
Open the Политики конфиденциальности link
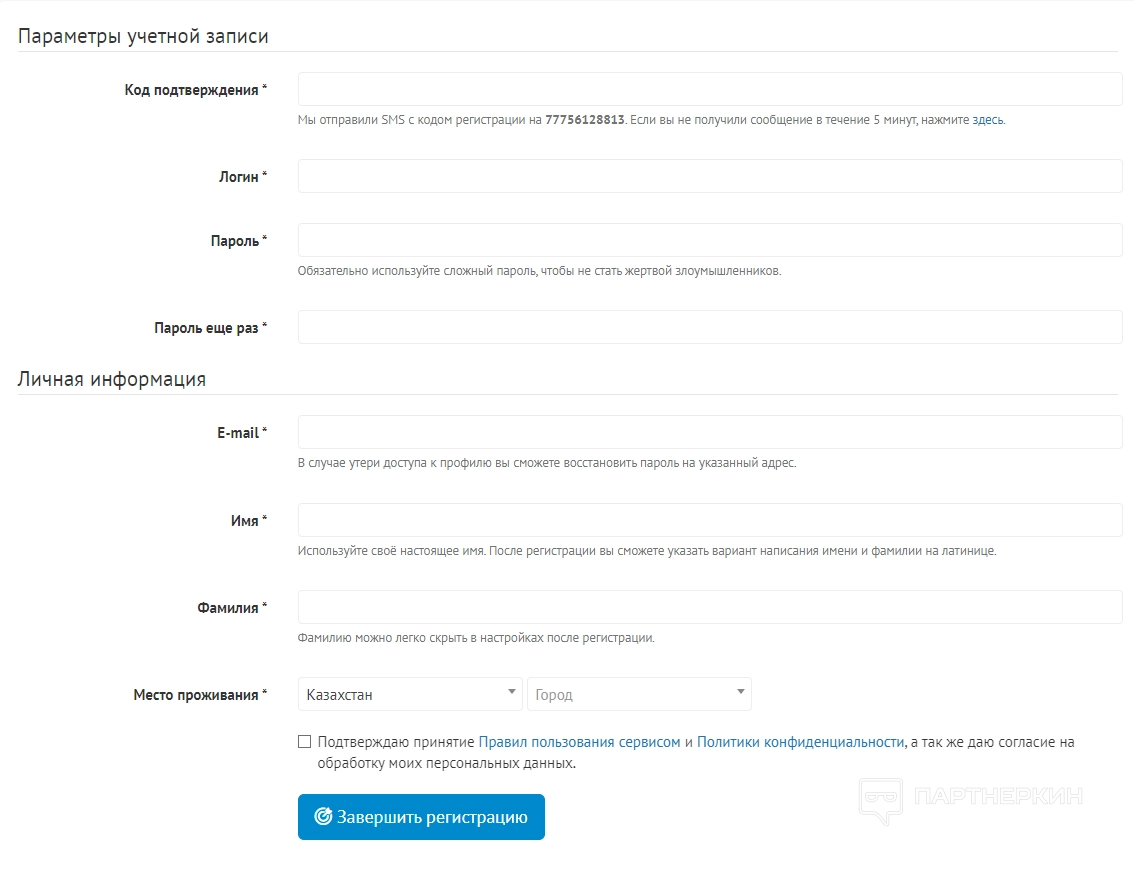(800, 742)
